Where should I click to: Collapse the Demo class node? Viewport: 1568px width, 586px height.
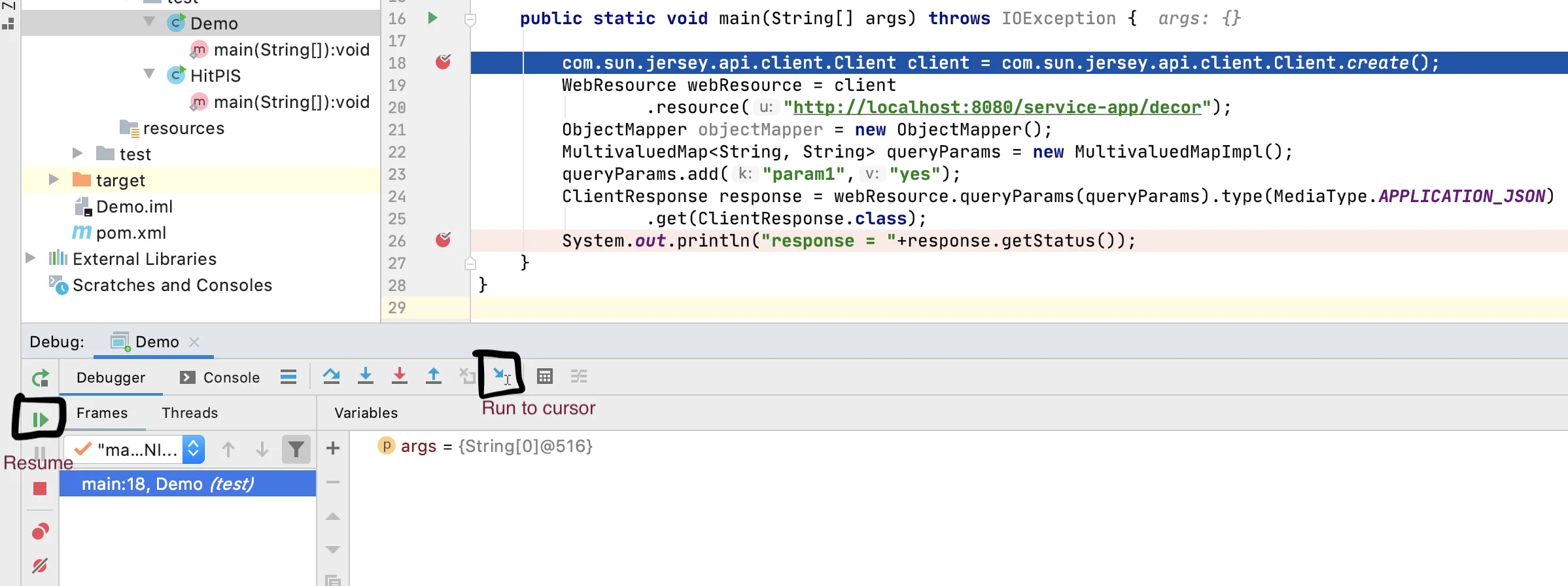point(150,22)
